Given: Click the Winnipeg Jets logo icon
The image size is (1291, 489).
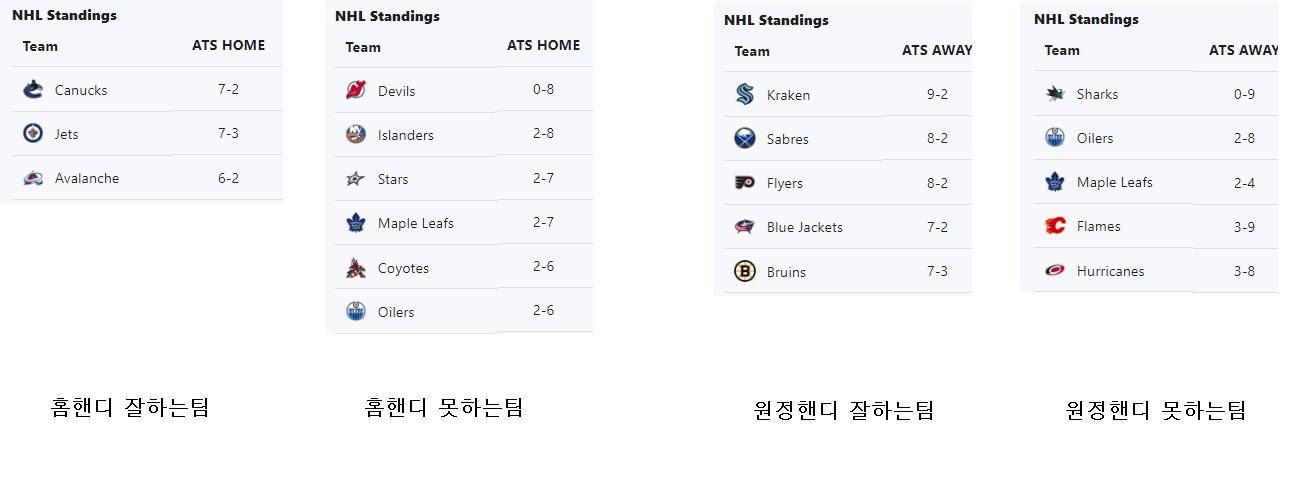Looking at the screenshot, I should pyautogui.click(x=33, y=134).
